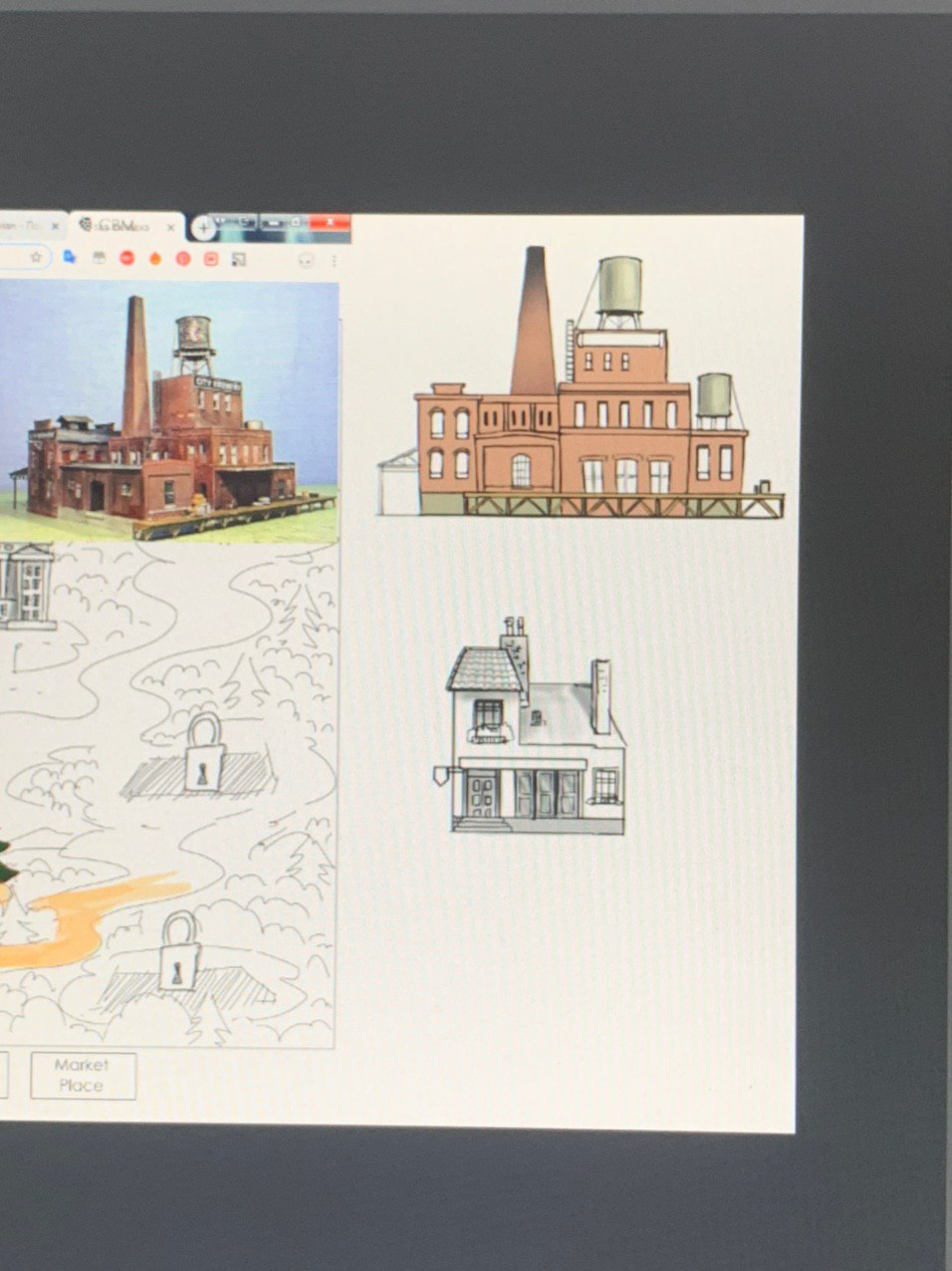Close the active GBM tab
The height and width of the screenshot is (1271, 952).
(x=171, y=228)
